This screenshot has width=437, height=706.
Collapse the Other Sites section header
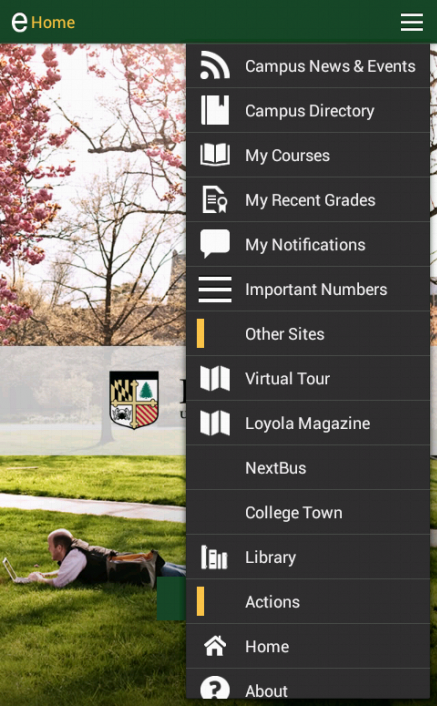[x=308, y=334]
